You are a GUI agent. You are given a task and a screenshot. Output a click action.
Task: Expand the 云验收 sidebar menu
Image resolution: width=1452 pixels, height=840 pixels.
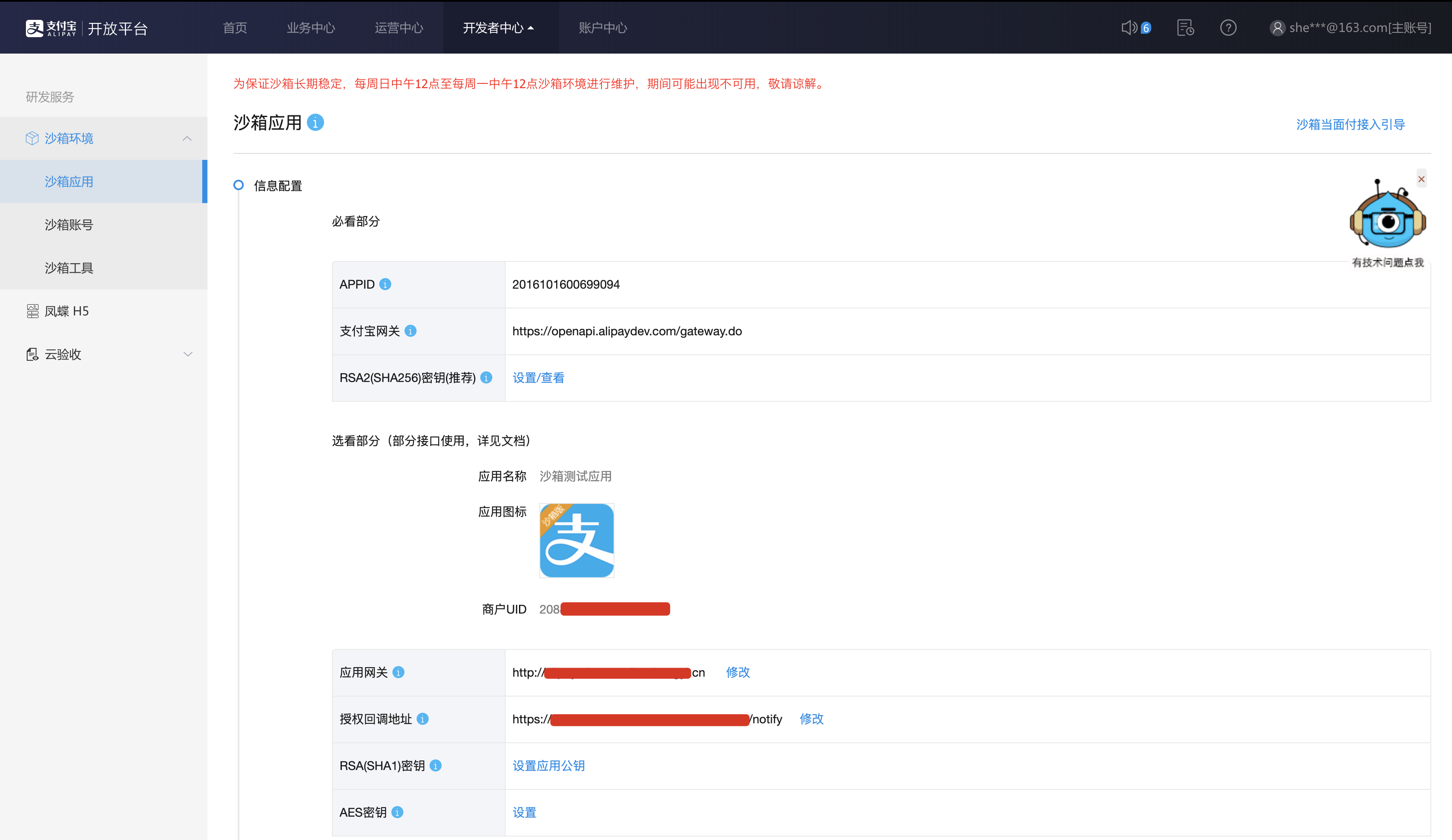pos(187,354)
